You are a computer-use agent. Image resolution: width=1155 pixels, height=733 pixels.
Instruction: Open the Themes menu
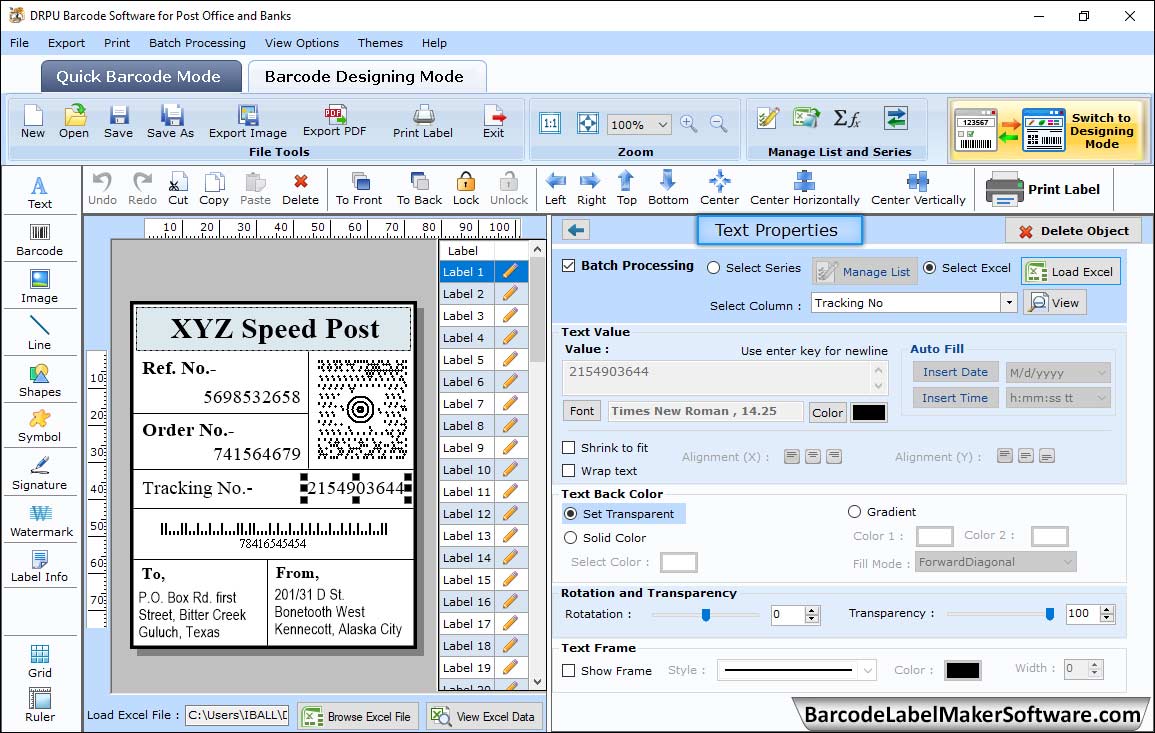(380, 43)
